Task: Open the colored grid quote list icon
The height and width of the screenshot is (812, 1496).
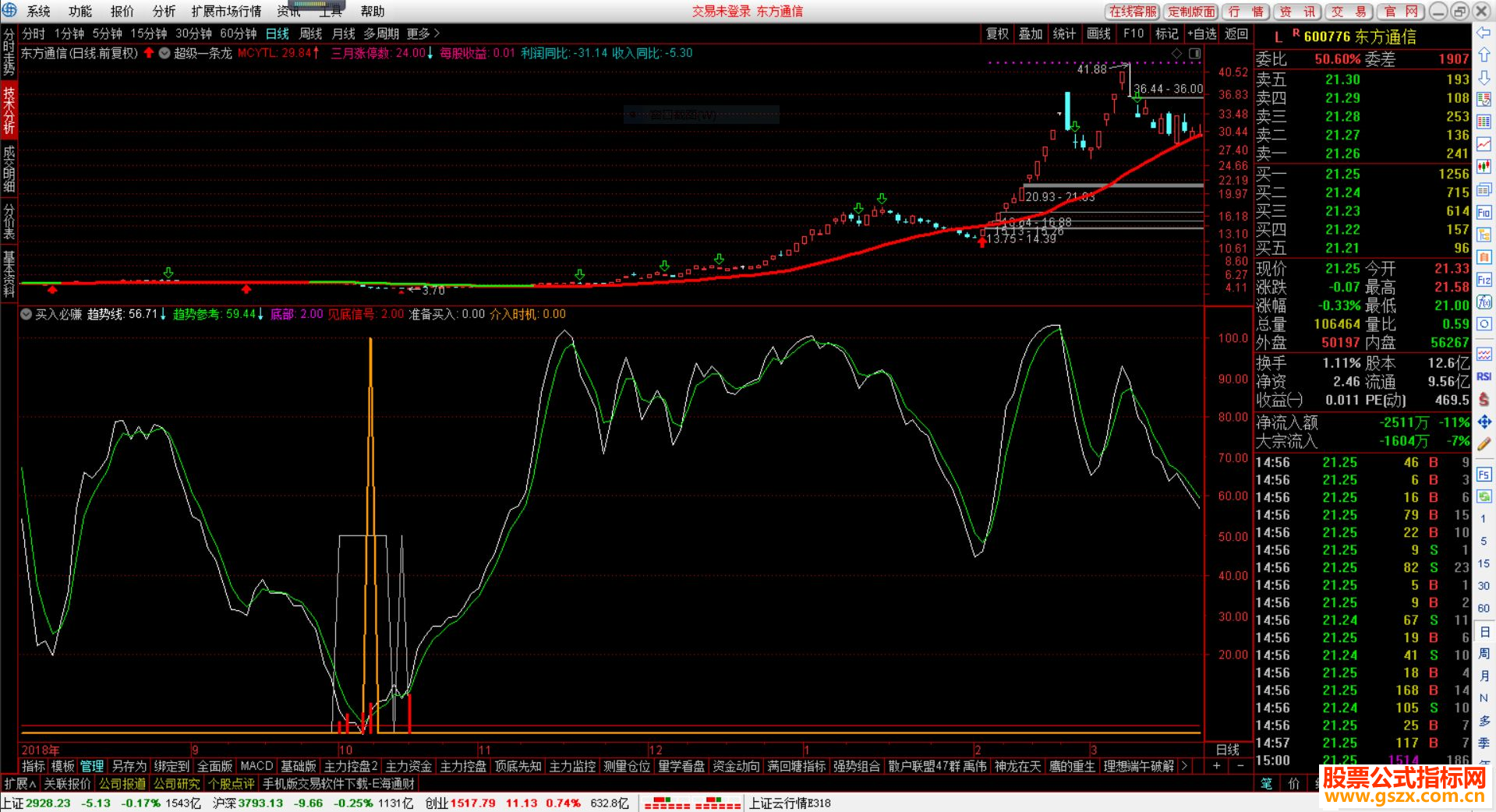Action: tap(1484, 100)
